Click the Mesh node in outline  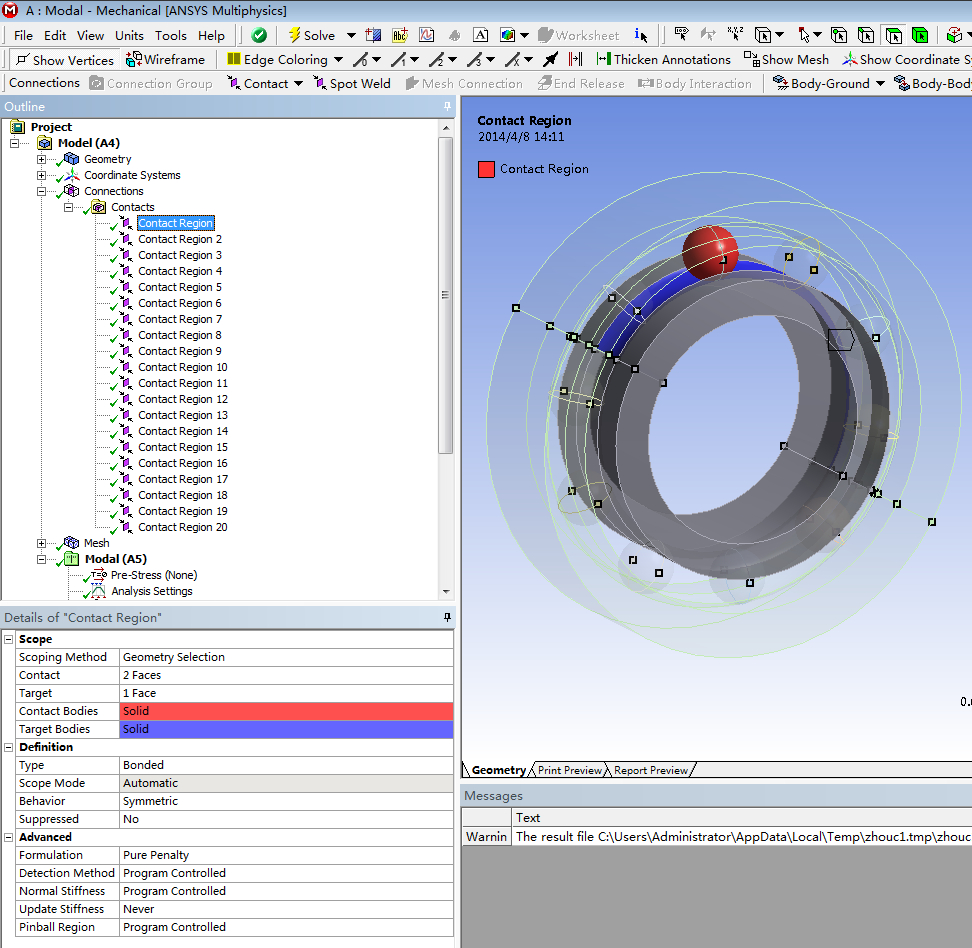point(96,543)
